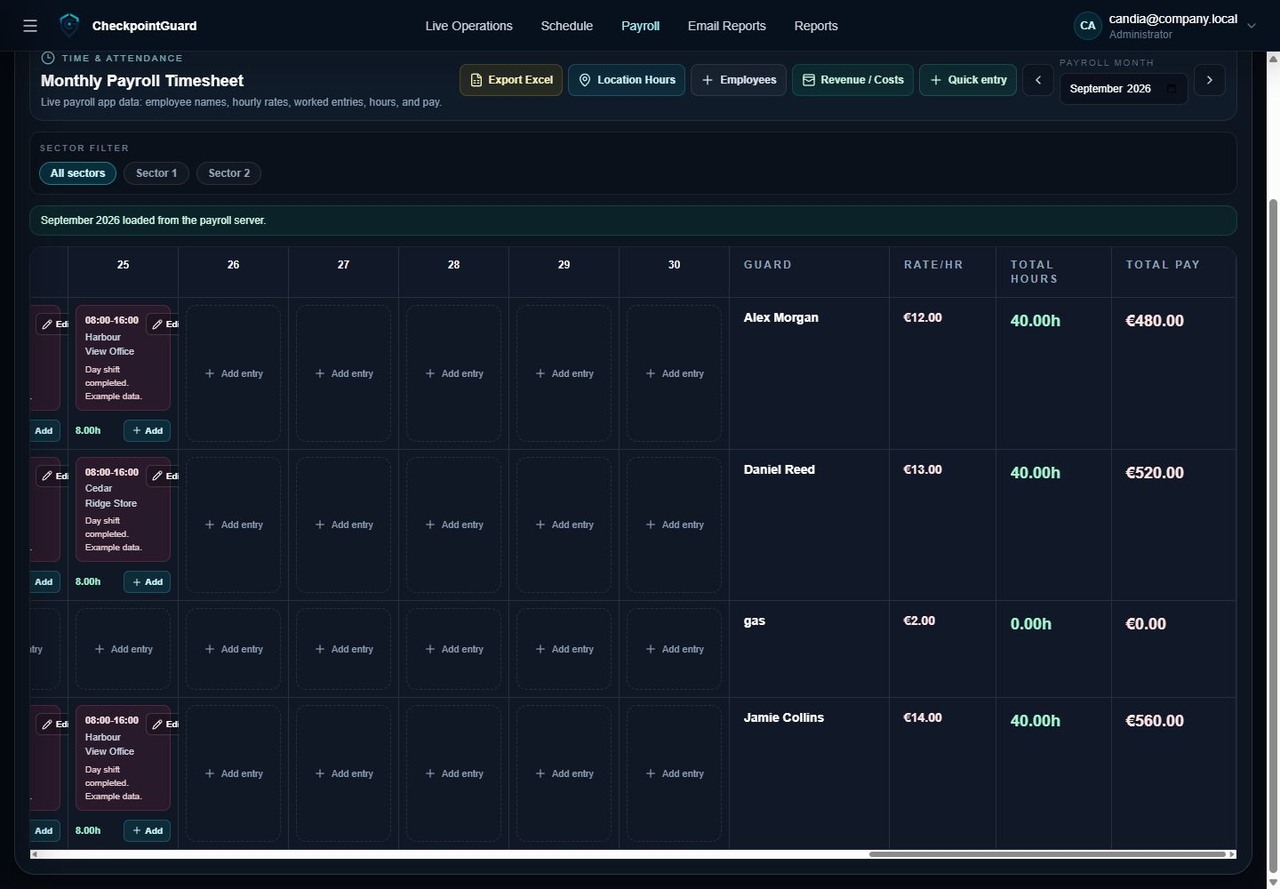The image size is (1280, 889).
Task: Add entry for Alex Morgan on day 30
Action: [674, 374]
